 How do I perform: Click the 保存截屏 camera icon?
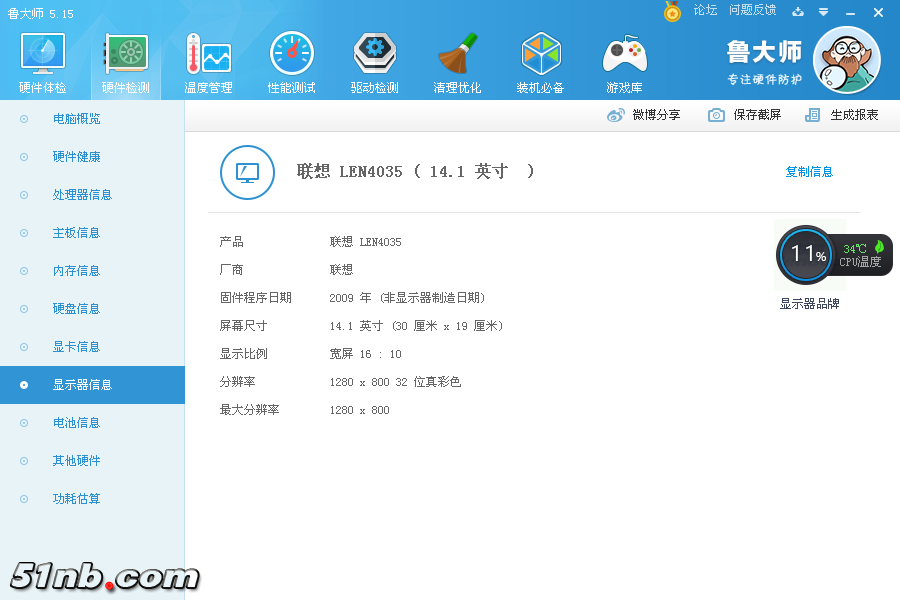716,115
